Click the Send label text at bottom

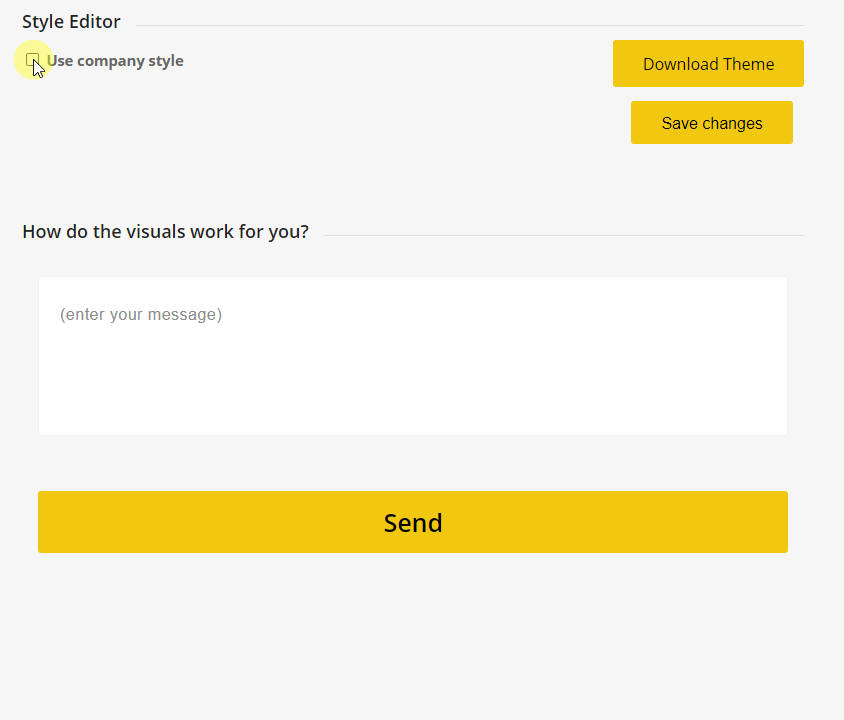pos(413,523)
